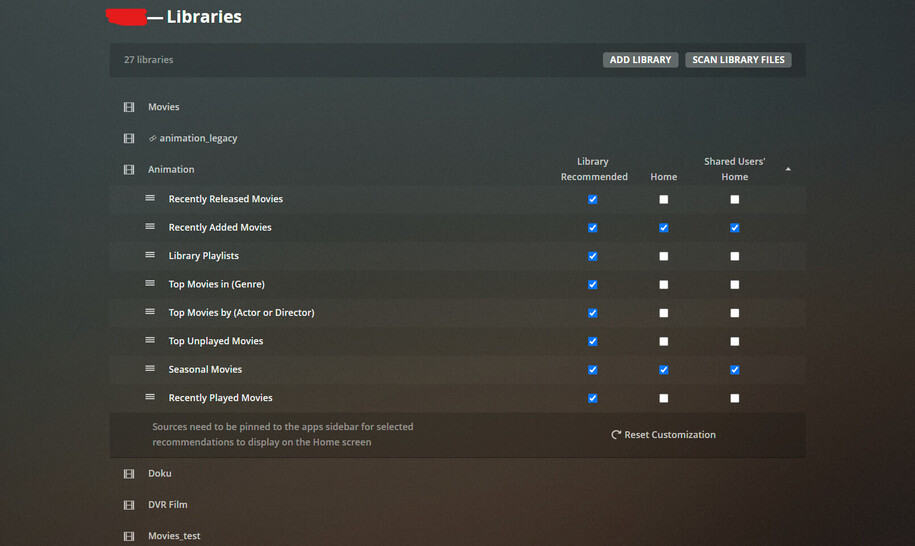Click the reorder handle for Top Unplayed Movies
915x546 pixels.
click(150, 340)
